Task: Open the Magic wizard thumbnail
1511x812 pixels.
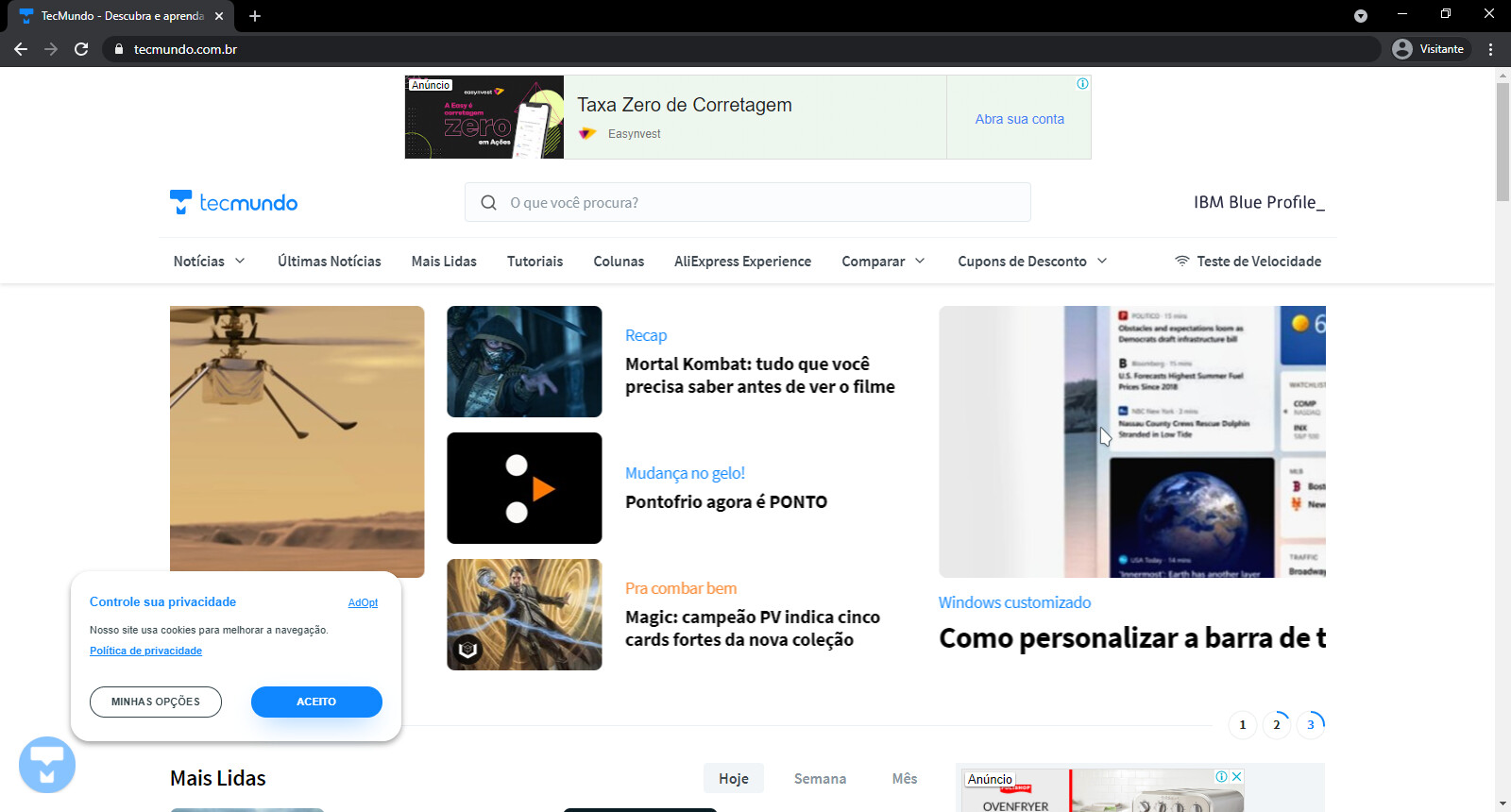Action: click(x=524, y=615)
